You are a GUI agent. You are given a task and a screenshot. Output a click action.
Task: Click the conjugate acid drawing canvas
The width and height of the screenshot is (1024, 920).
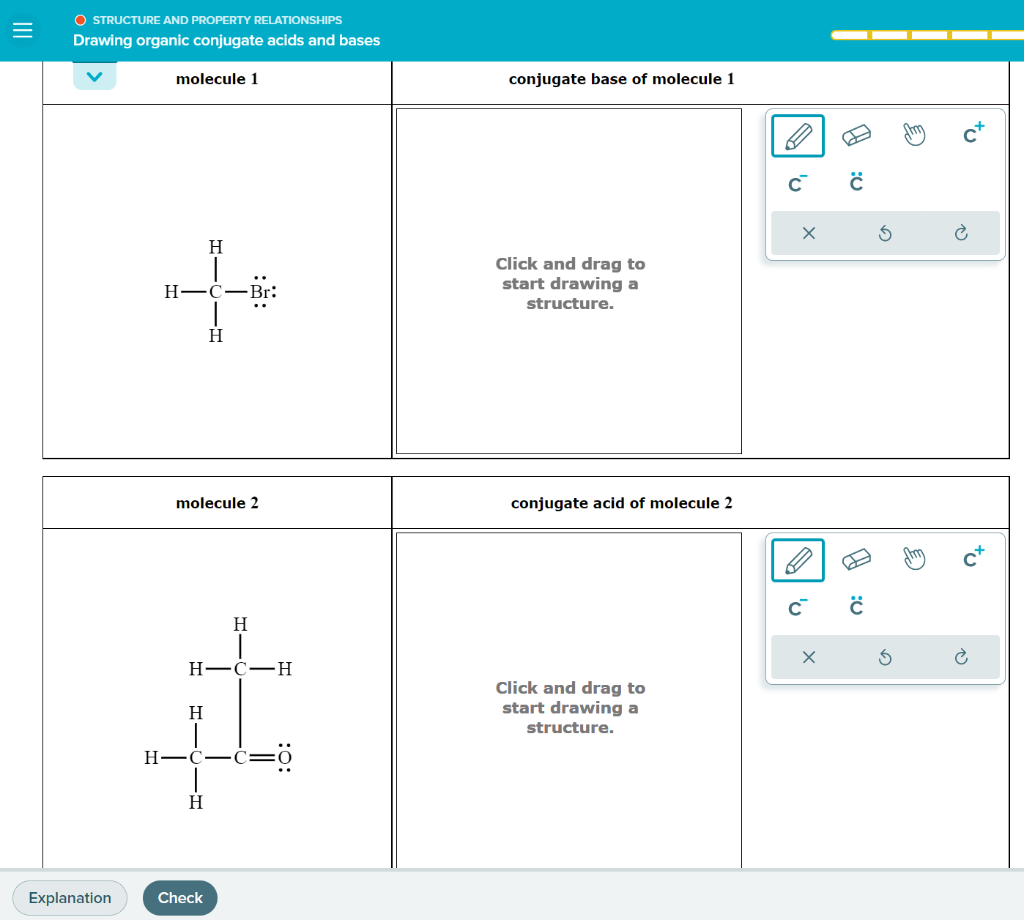569,700
